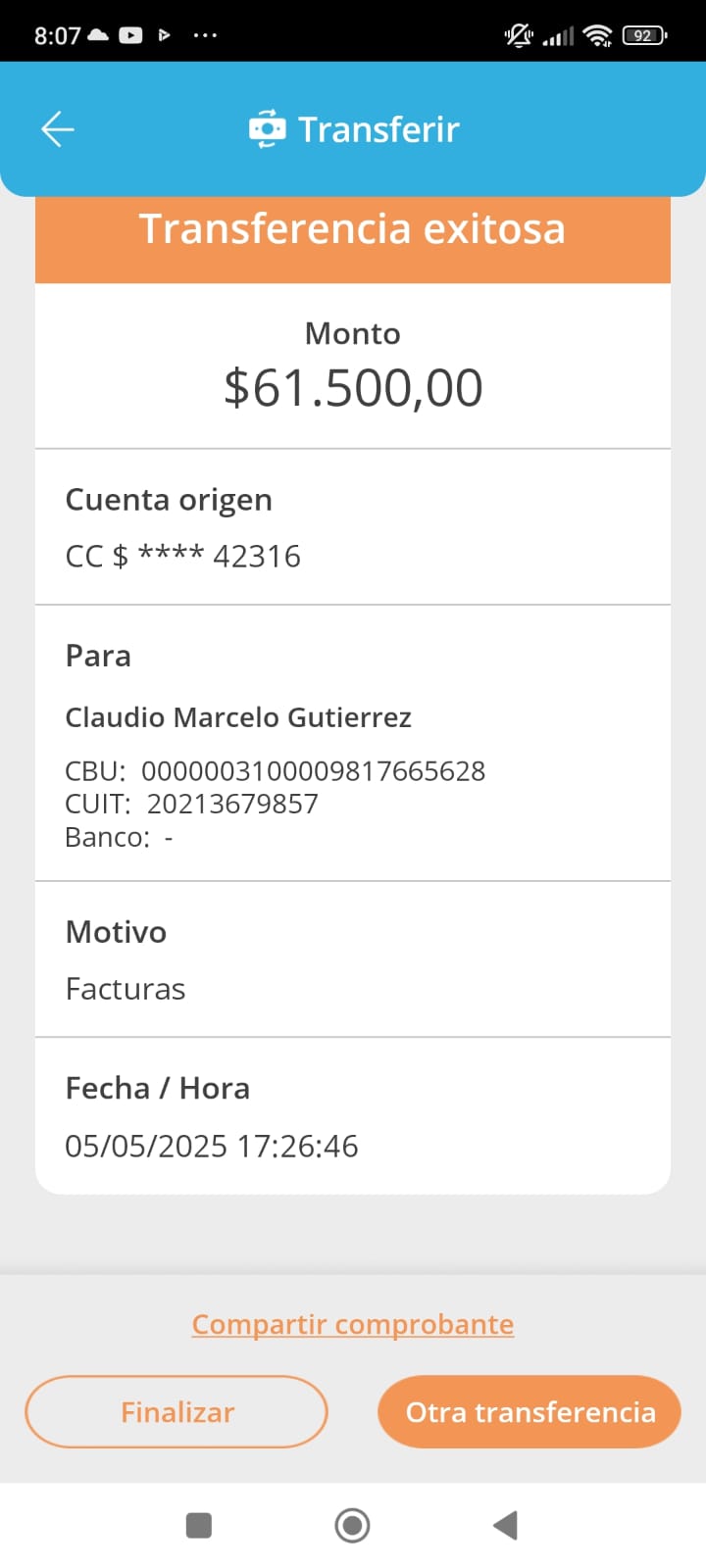
Task: Tap the Wi-Fi signal icon
Action: 597,36
